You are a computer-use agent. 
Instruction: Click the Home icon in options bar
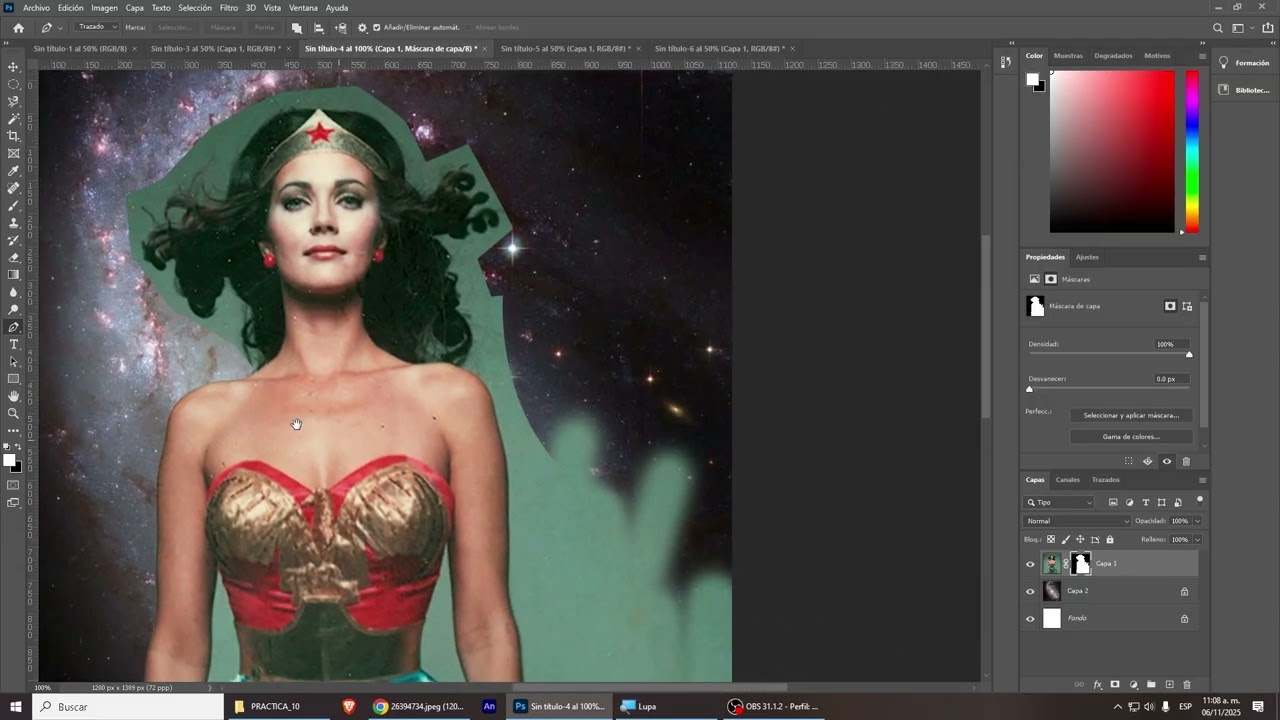(18, 28)
